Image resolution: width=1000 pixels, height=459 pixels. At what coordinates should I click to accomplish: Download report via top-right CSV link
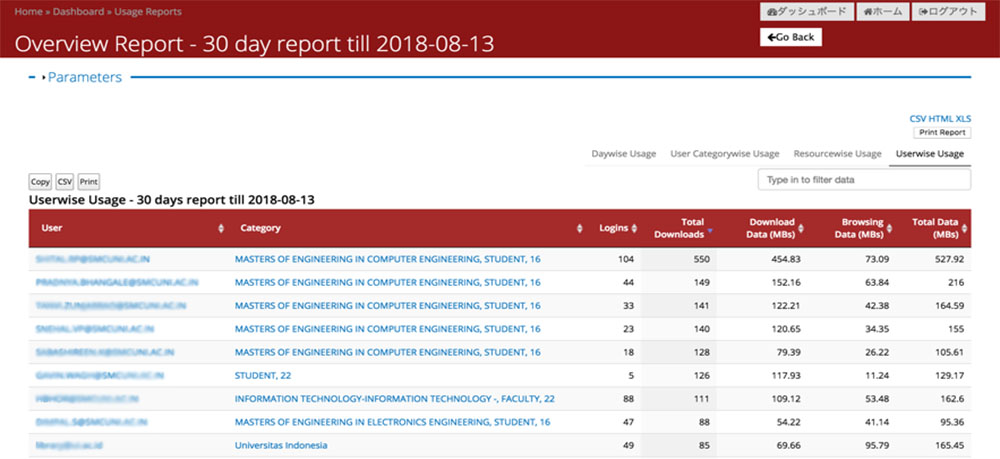[918, 119]
